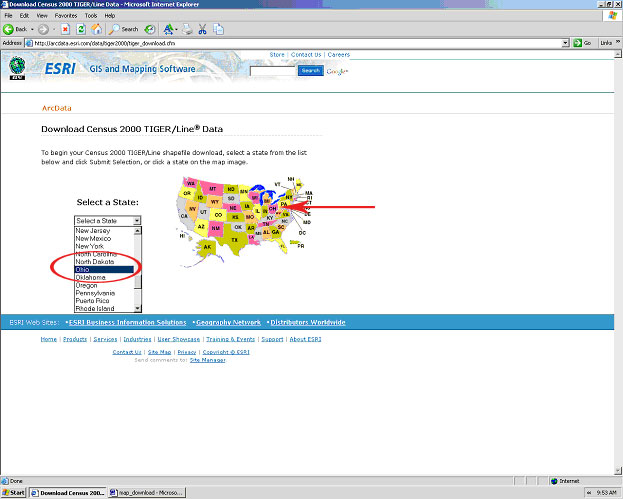Click Texas (TX) on the map
Image resolution: width=623 pixels, height=499 pixels.
point(234,240)
